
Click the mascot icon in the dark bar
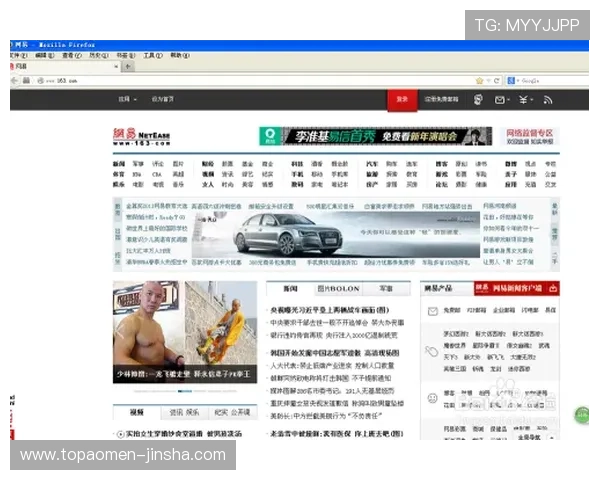point(478,100)
